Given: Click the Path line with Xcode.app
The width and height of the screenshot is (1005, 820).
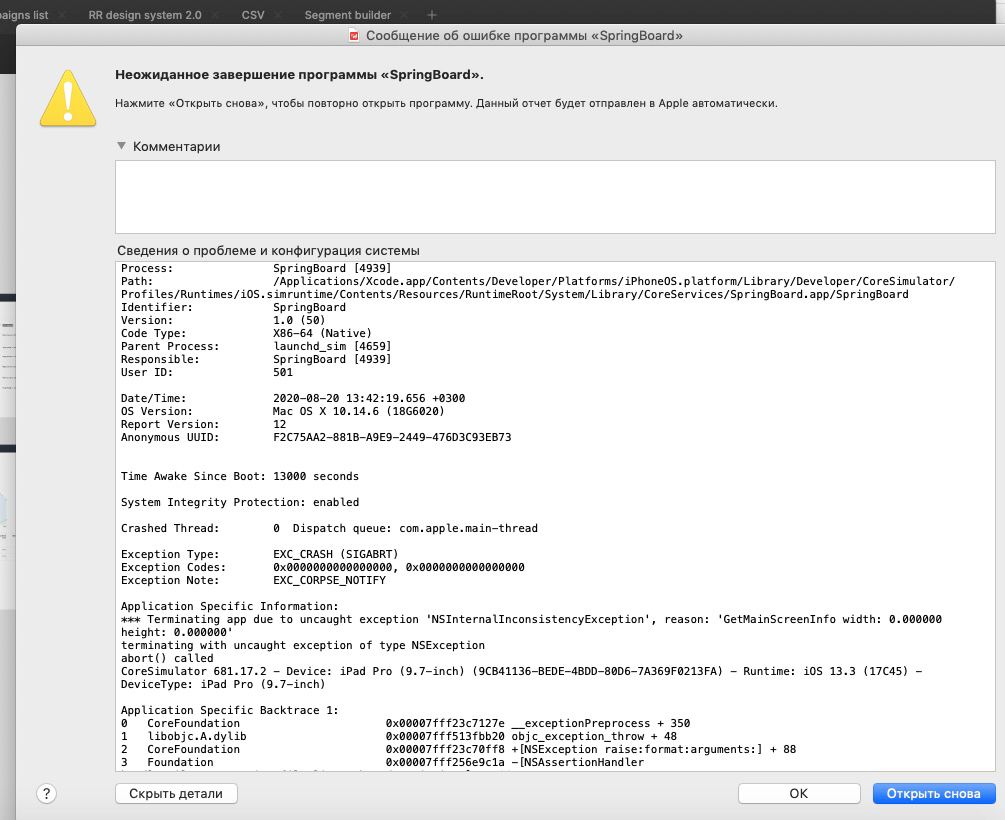Looking at the screenshot, I should [538, 288].
